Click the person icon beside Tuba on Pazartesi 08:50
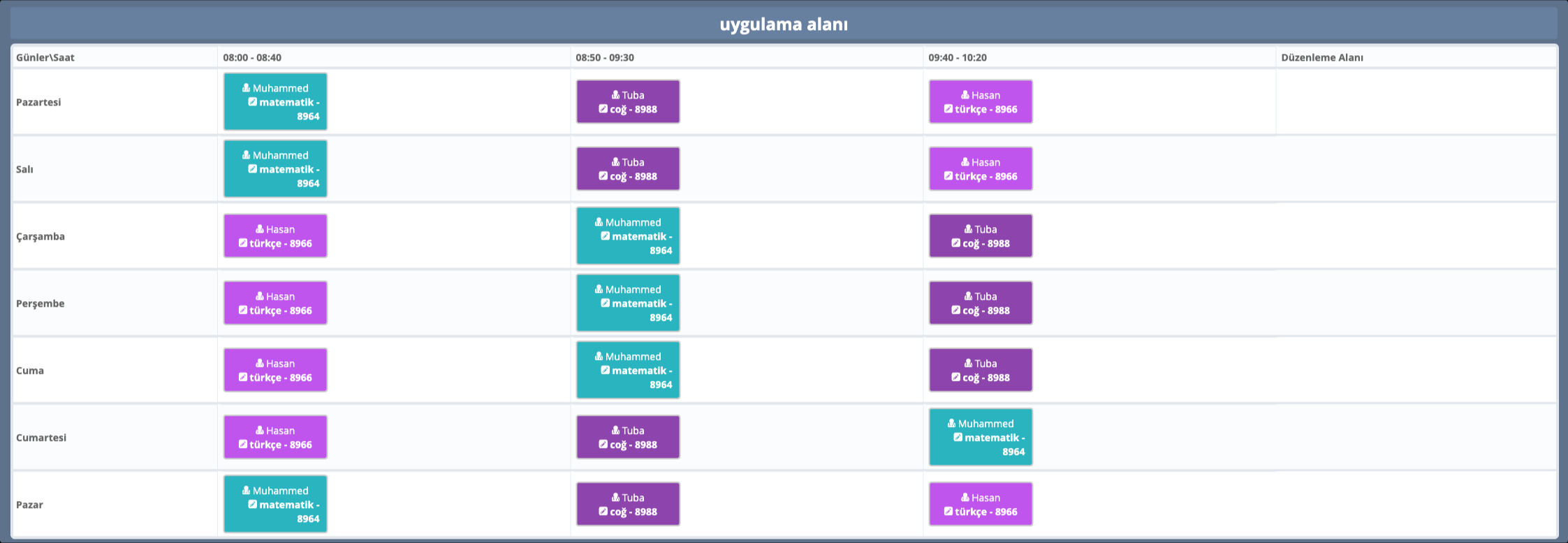The image size is (1568, 543). click(615, 95)
